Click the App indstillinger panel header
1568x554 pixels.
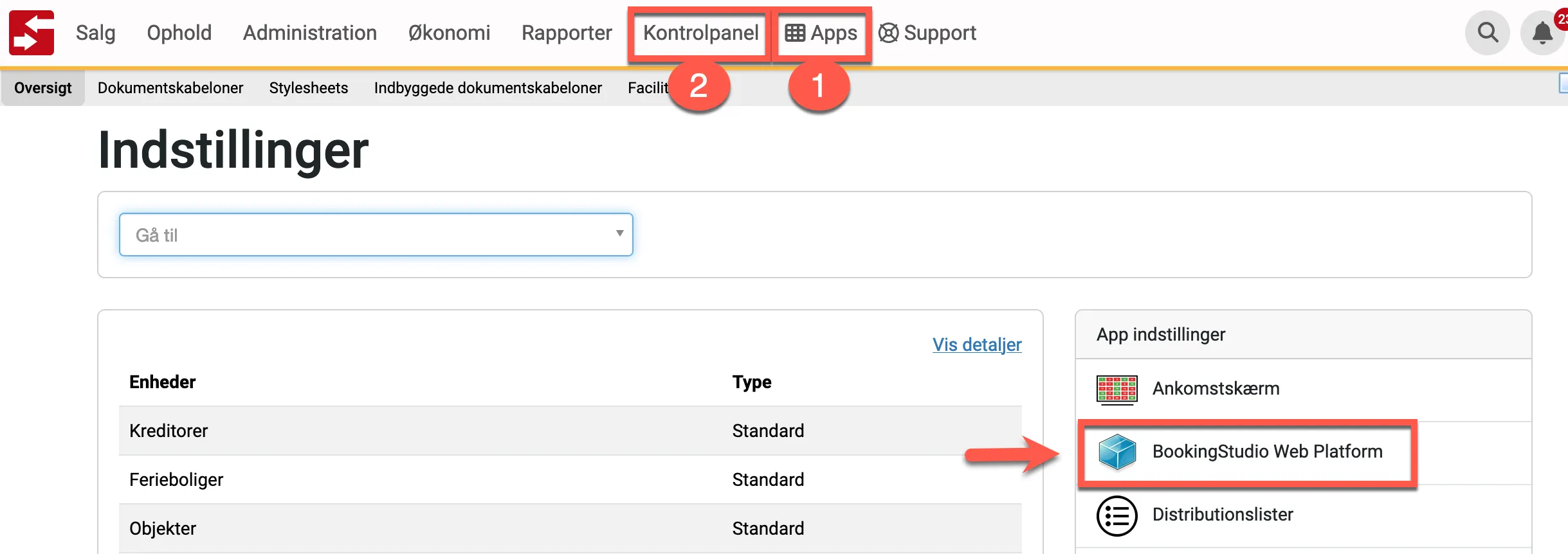1304,335
